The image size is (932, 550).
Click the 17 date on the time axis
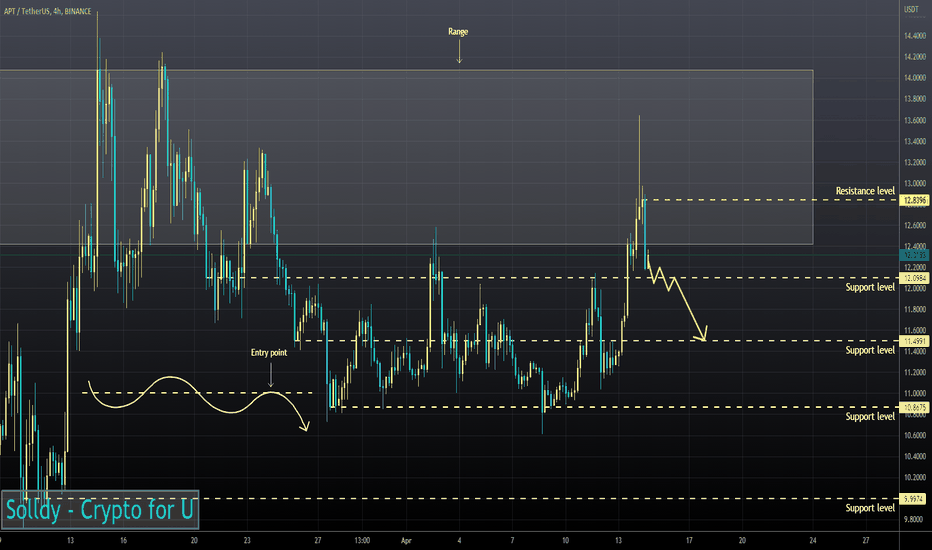tap(689, 540)
